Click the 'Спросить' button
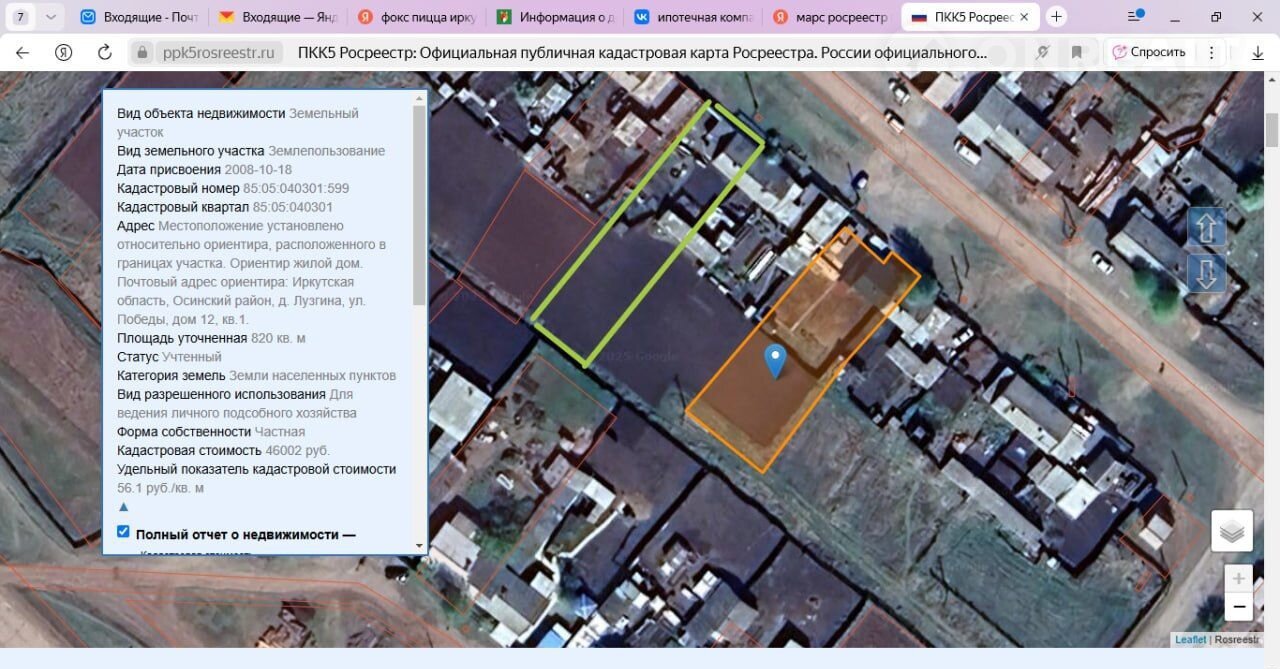The width and height of the screenshot is (1280, 669). coord(1149,53)
